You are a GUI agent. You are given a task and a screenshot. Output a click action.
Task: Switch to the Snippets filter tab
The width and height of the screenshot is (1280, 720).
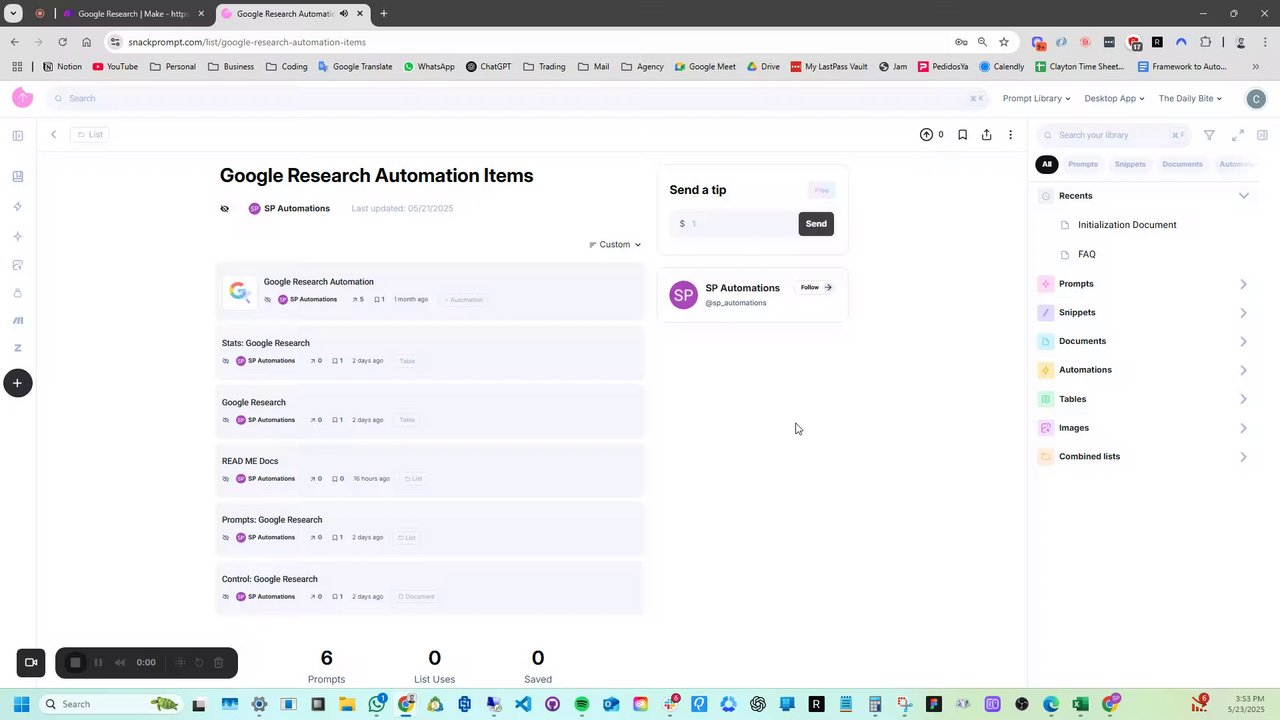tap(1130, 164)
